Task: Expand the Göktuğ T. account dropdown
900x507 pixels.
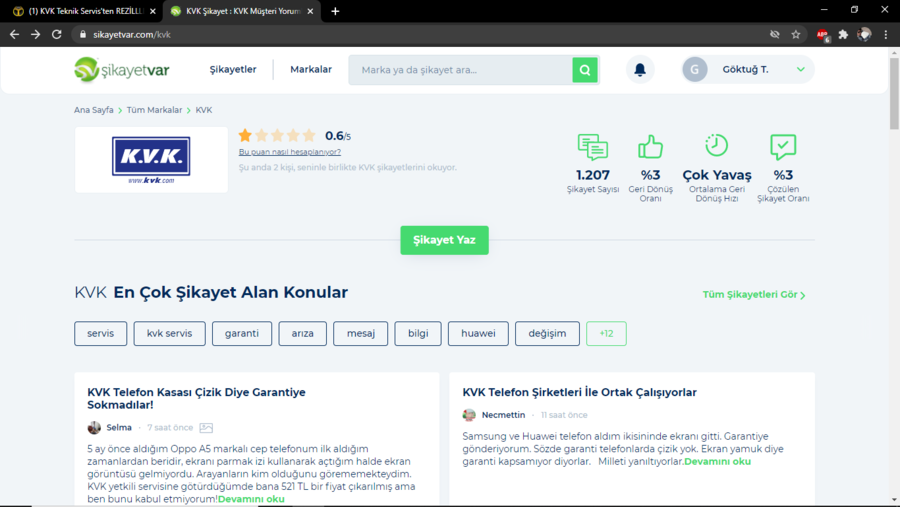Action: tap(800, 70)
